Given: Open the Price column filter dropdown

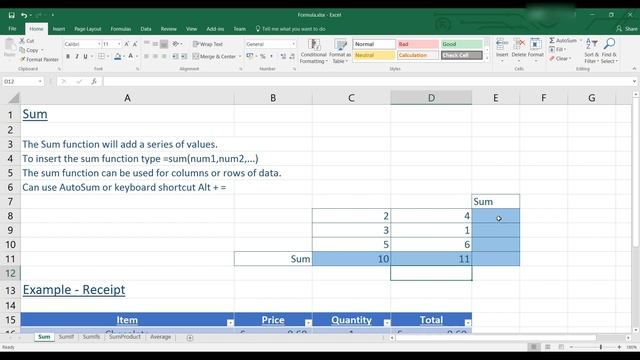Looking at the screenshot, I should (x=308, y=322).
